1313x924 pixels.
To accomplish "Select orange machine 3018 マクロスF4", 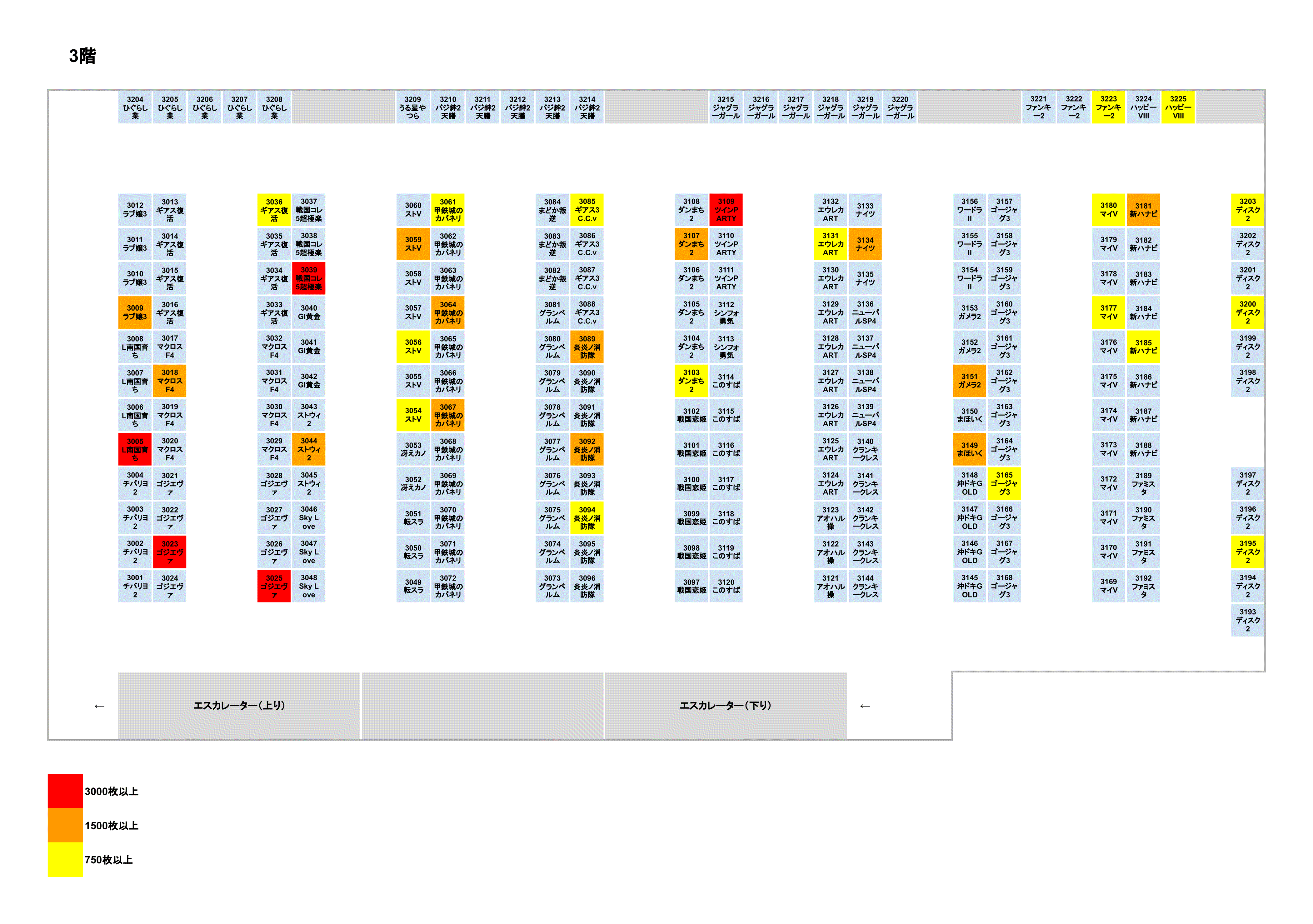I will pyautogui.click(x=170, y=381).
